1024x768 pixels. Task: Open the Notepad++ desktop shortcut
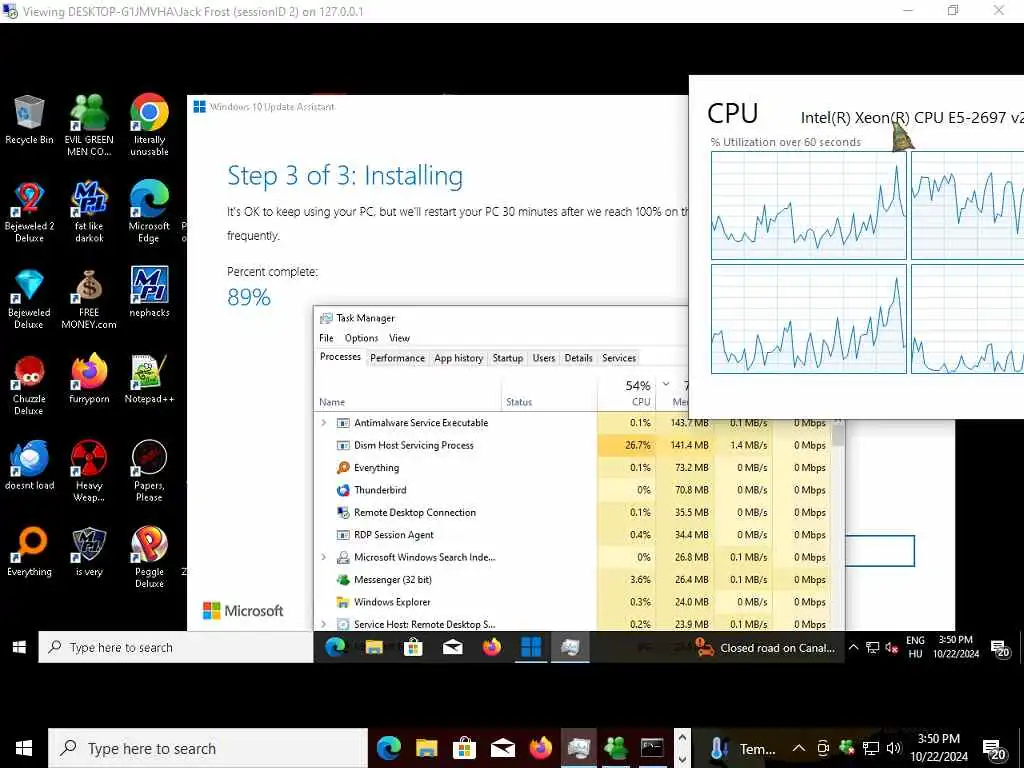tap(149, 379)
